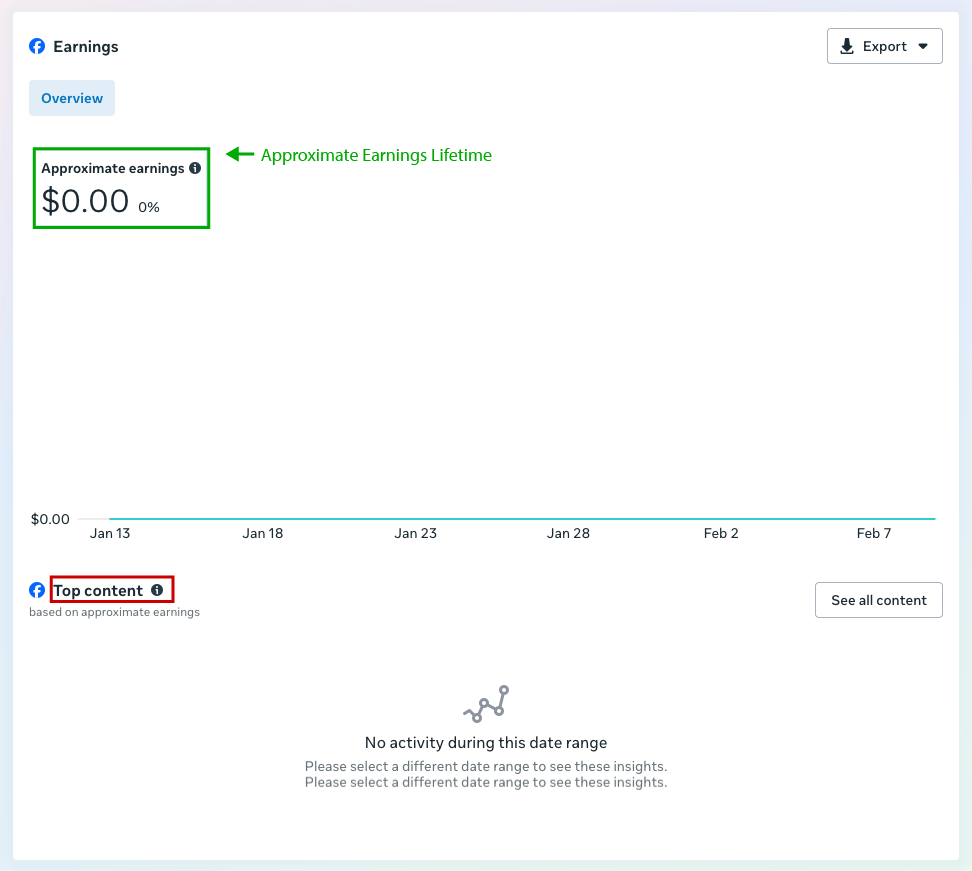The width and height of the screenshot is (972, 871).
Task: Click the Top content heading
Action: [98, 591]
